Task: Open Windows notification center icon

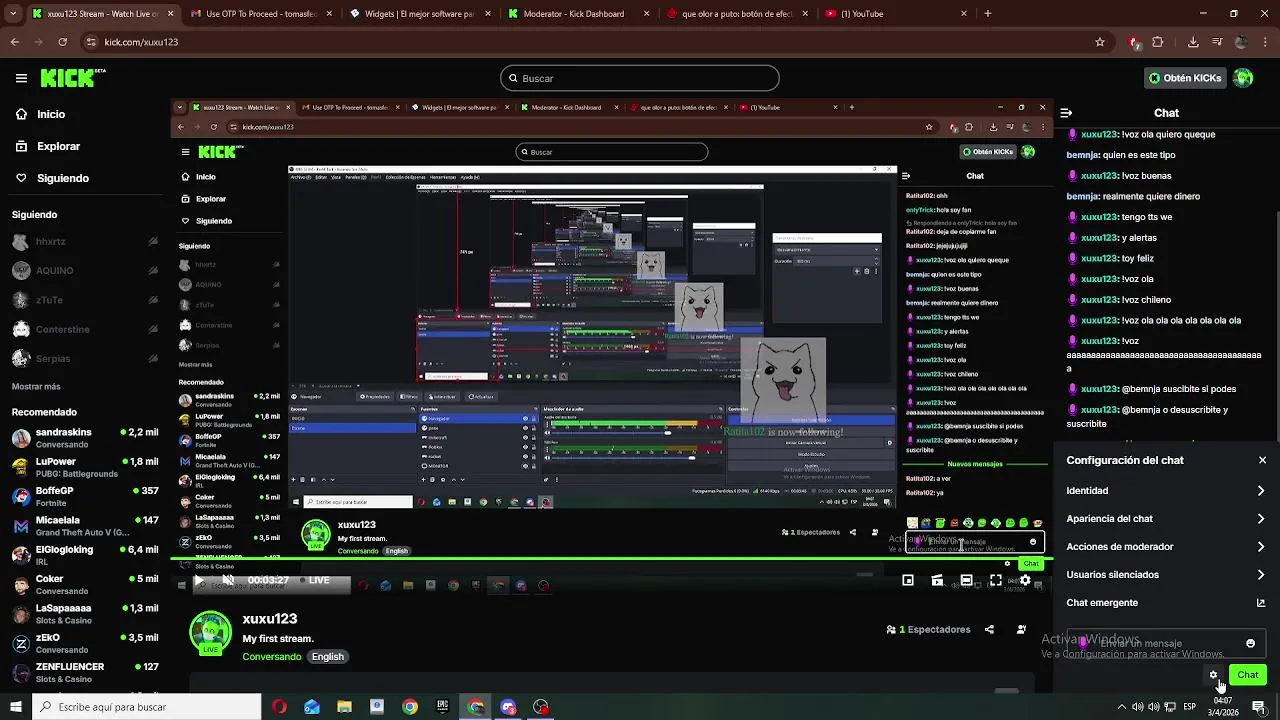Action: point(1258,707)
